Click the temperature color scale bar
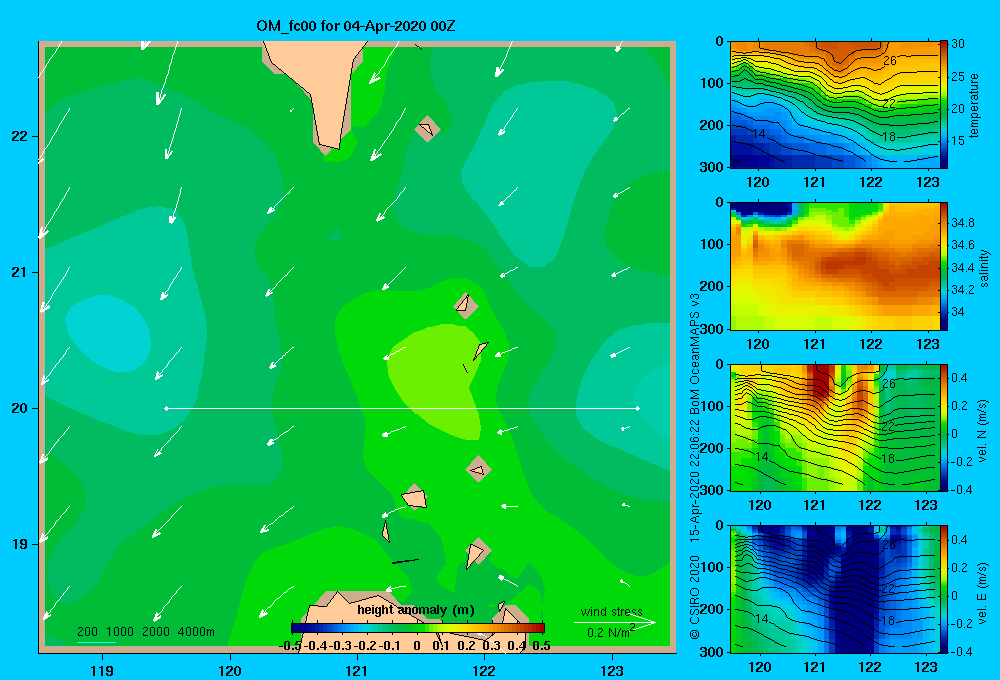The width and height of the screenshot is (1000, 680). [943, 105]
